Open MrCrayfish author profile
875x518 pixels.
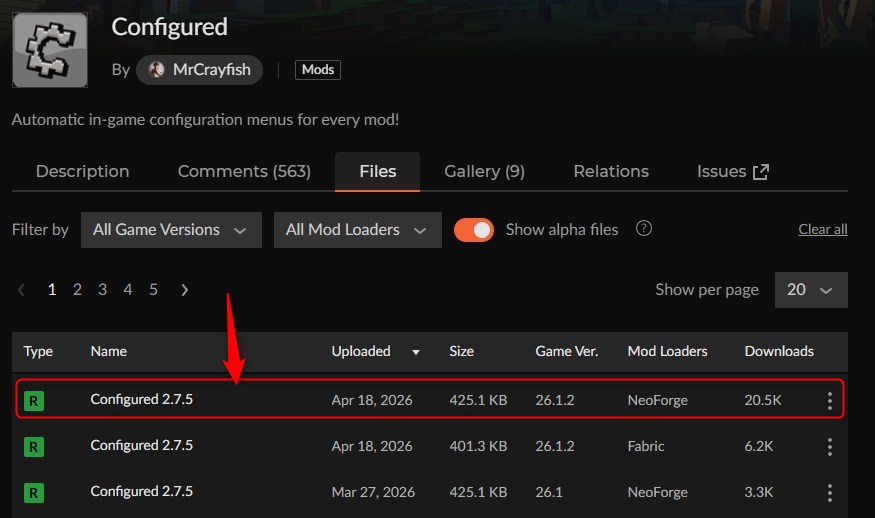(x=199, y=70)
